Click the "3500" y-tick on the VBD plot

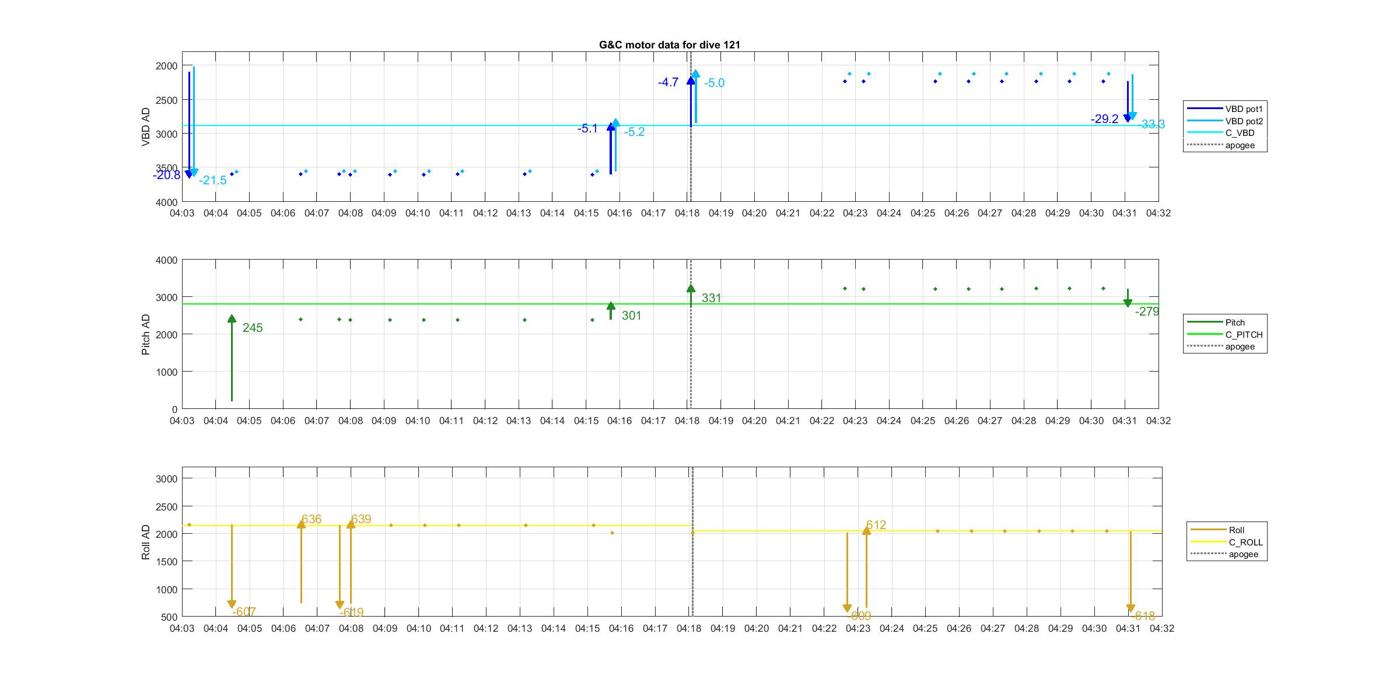tap(166, 168)
